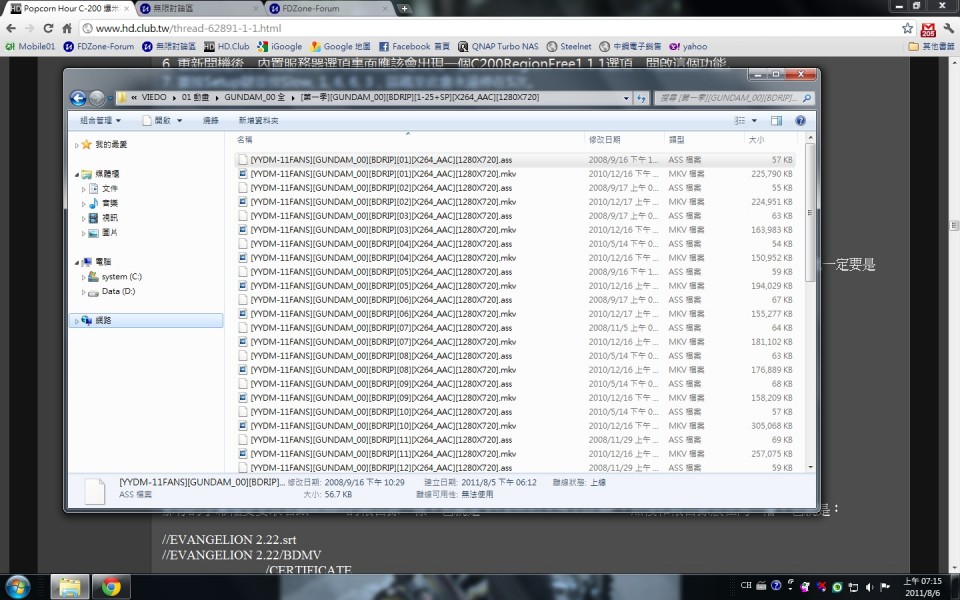The width and height of the screenshot is (960, 600).
Task: Click VIEDO breadcrumb
Action: [154, 97]
